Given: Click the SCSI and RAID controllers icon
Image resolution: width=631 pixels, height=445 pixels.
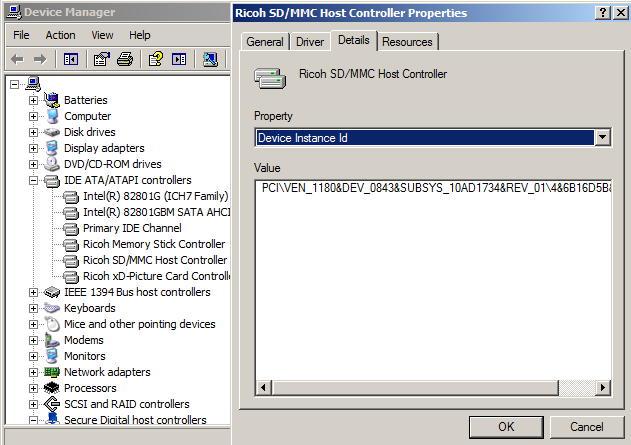Looking at the screenshot, I should (x=52, y=404).
